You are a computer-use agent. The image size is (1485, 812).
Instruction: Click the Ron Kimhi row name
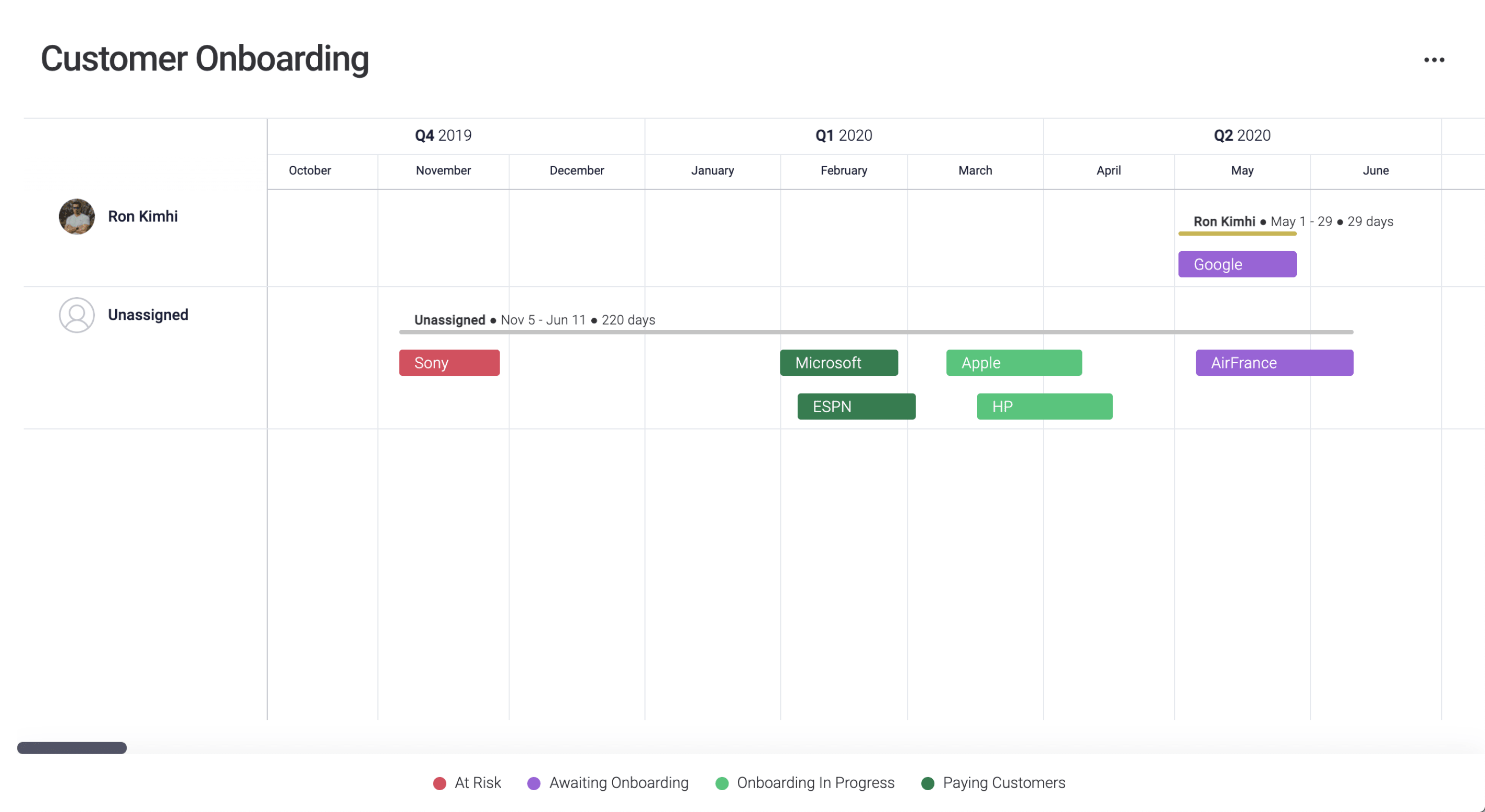coord(142,216)
